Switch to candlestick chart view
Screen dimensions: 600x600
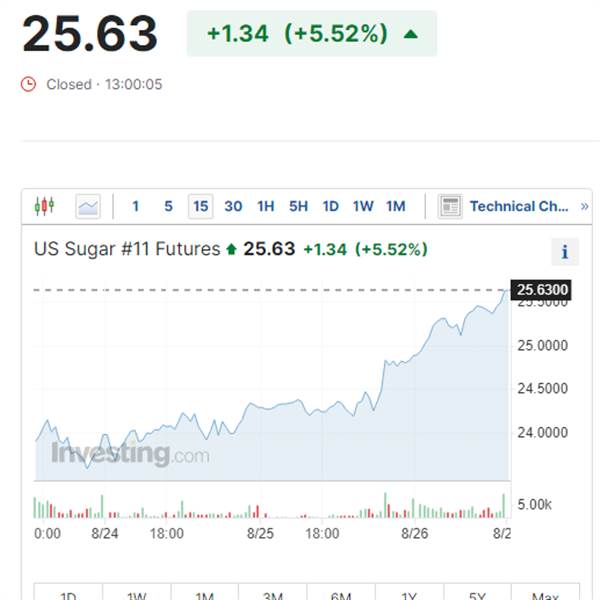point(44,206)
